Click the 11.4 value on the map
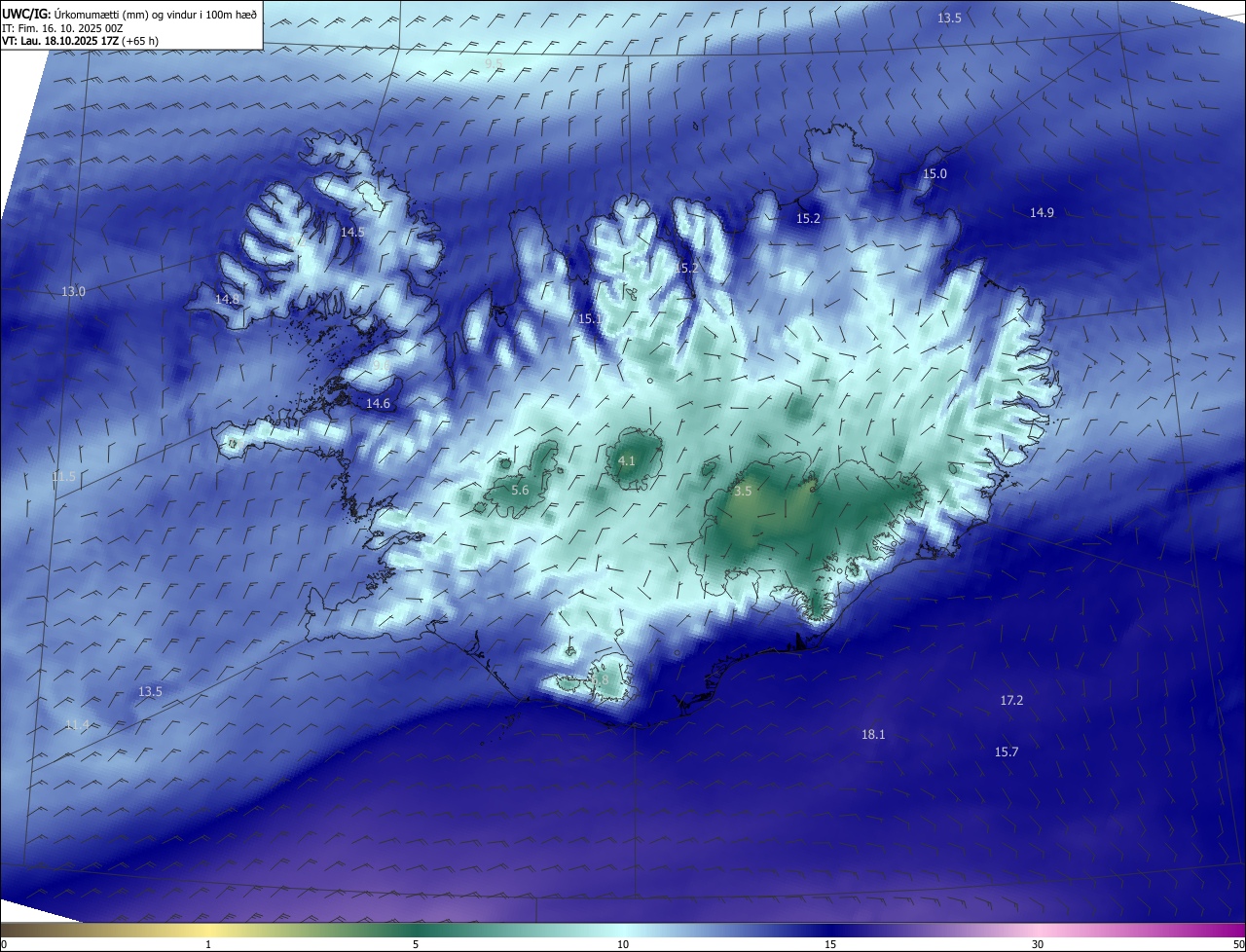Viewport: 1246px width, 952px height. pyautogui.click(x=77, y=724)
